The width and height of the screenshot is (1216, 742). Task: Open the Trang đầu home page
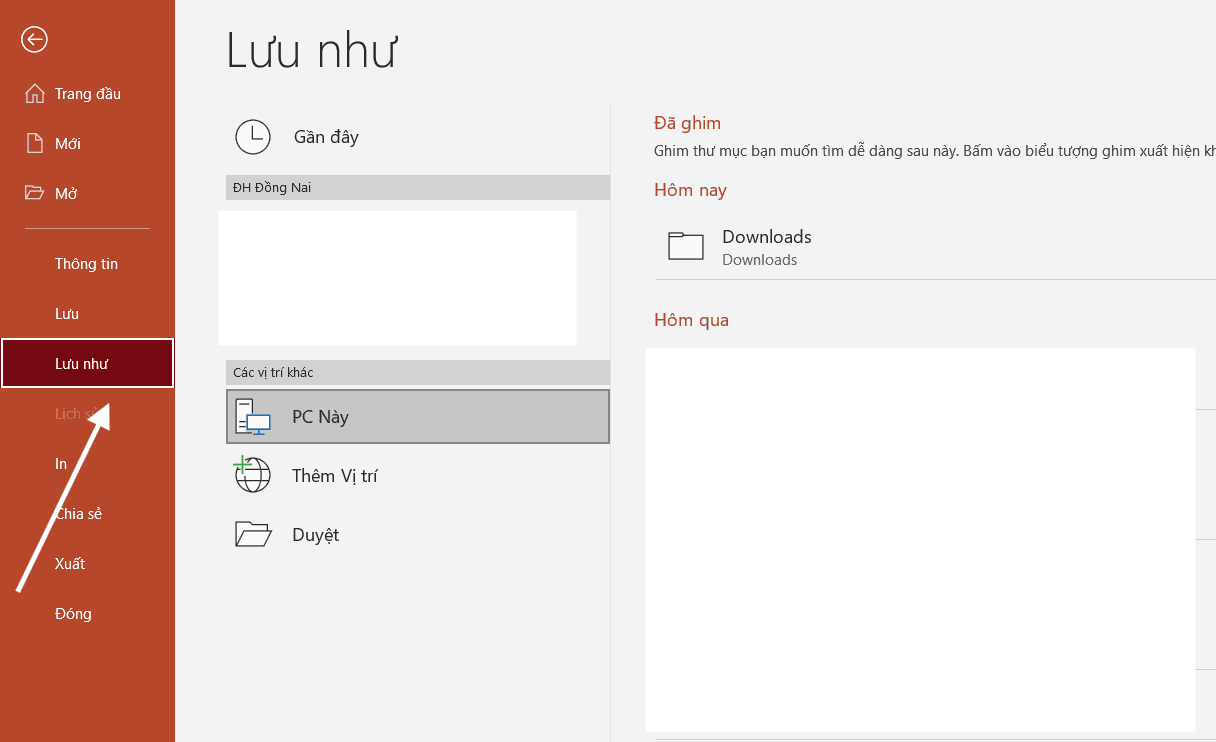[x=87, y=94]
